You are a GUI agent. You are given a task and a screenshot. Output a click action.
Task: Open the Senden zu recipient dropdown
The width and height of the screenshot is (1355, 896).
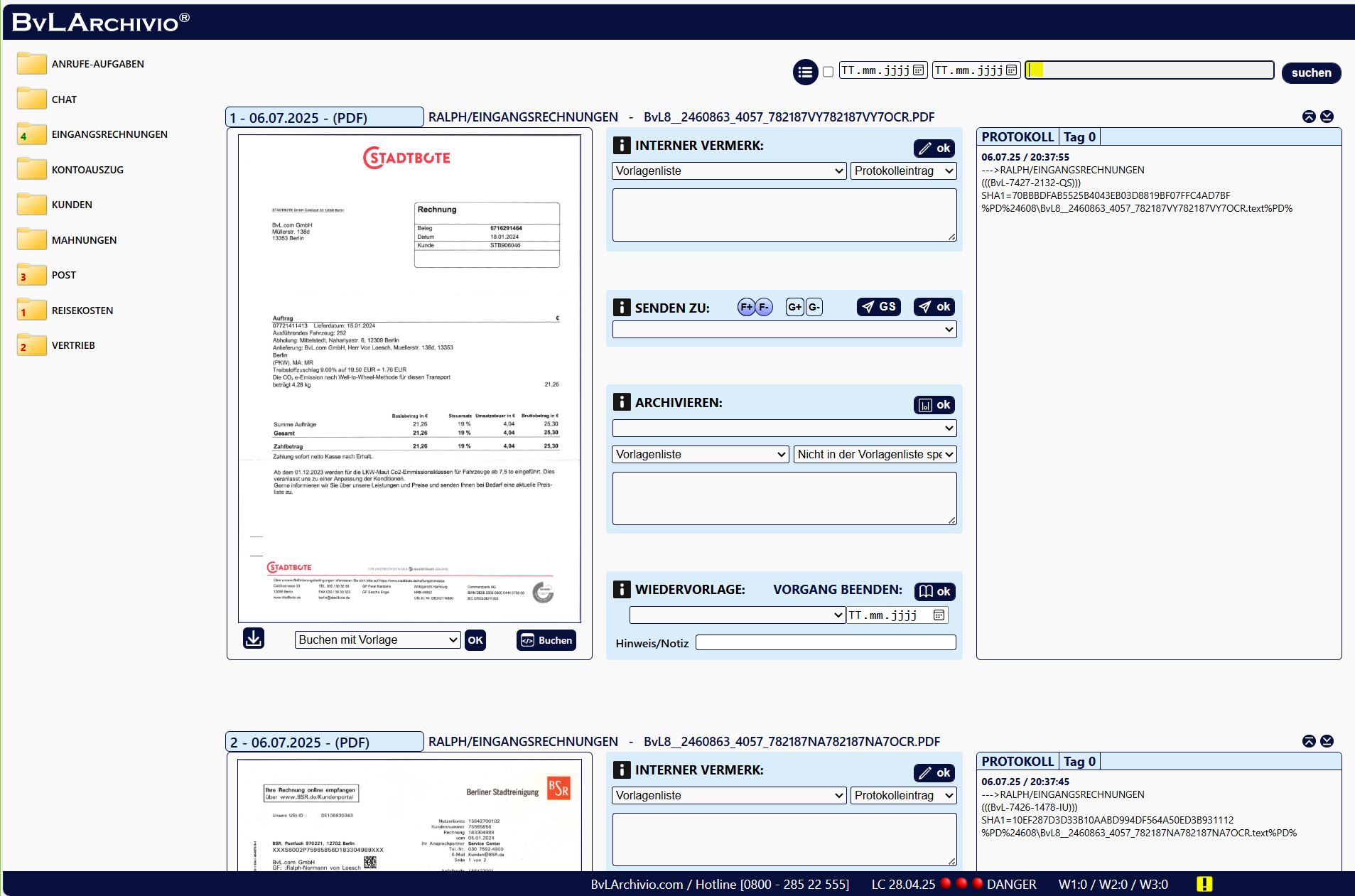pyautogui.click(x=784, y=329)
